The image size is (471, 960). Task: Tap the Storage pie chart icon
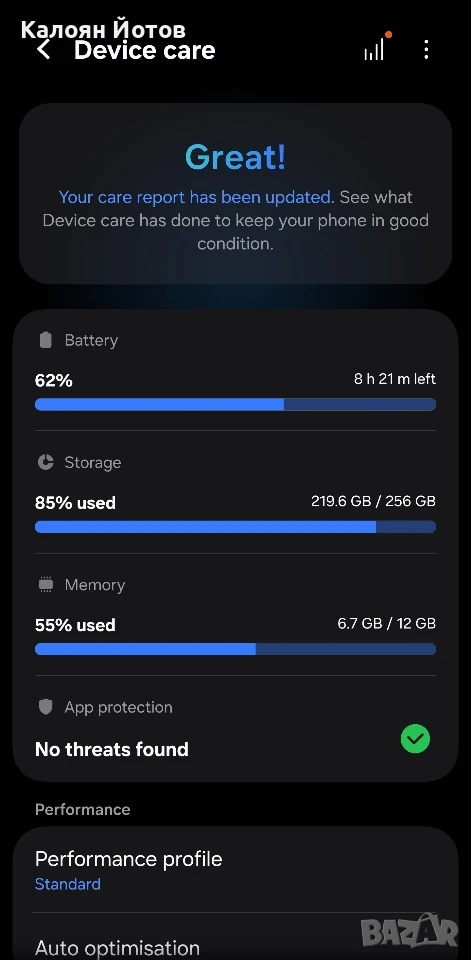pyautogui.click(x=45, y=462)
